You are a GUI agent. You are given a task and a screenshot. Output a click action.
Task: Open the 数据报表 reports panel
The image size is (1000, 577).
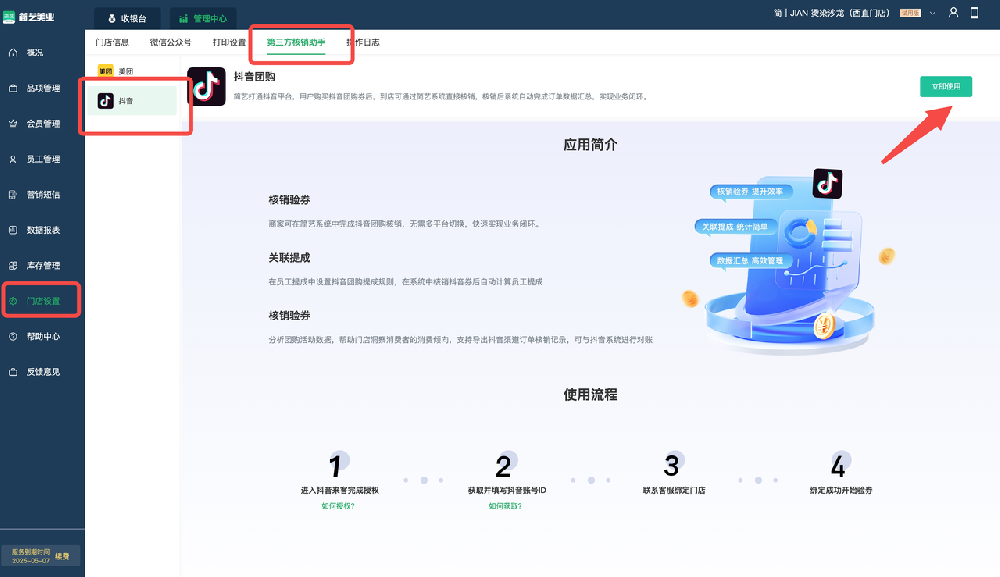(x=40, y=230)
